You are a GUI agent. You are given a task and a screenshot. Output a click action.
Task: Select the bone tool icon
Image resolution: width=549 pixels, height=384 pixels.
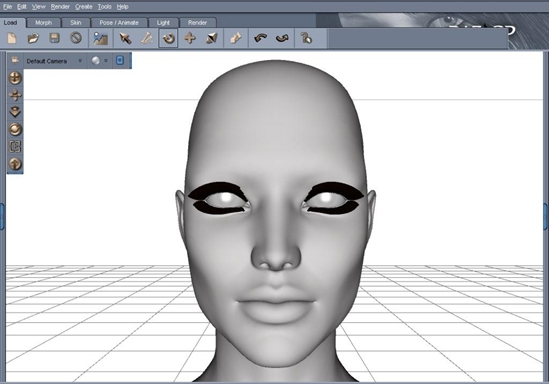(x=147, y=38)
